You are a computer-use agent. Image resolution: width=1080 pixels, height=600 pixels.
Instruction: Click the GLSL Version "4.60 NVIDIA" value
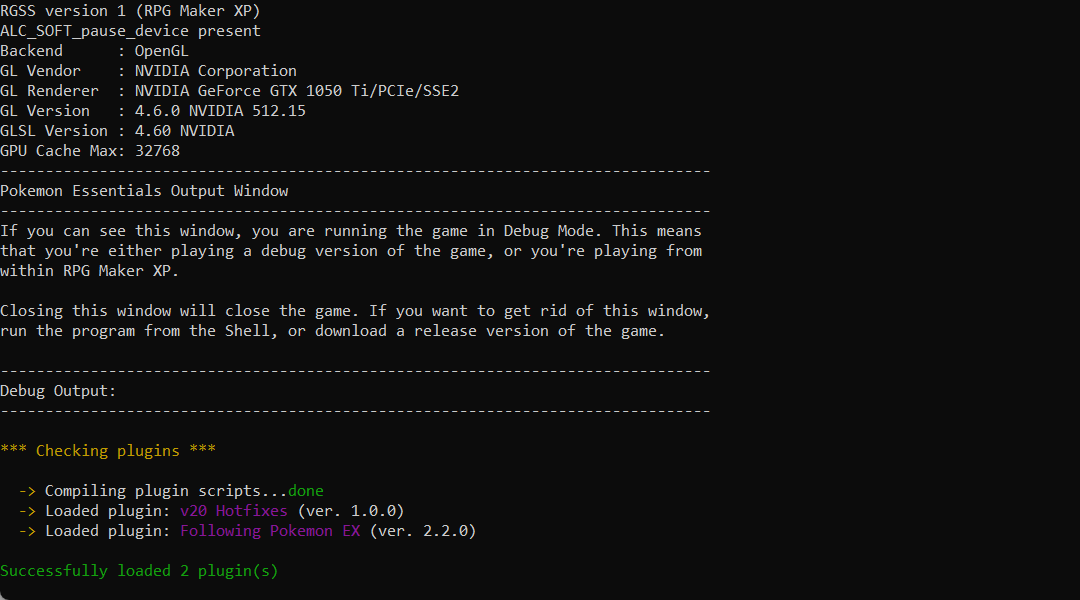184,131
